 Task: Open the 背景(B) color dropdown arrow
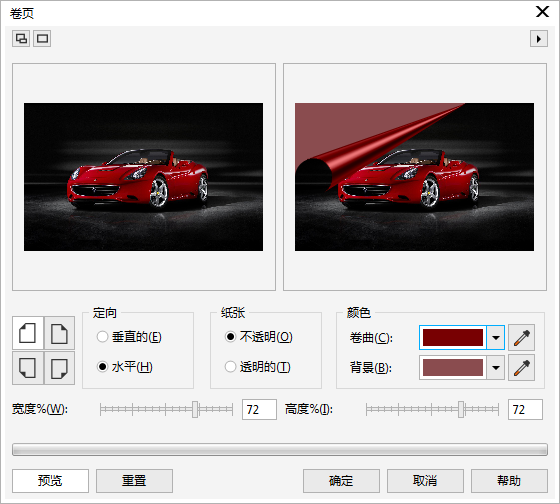tap(496, 368)
